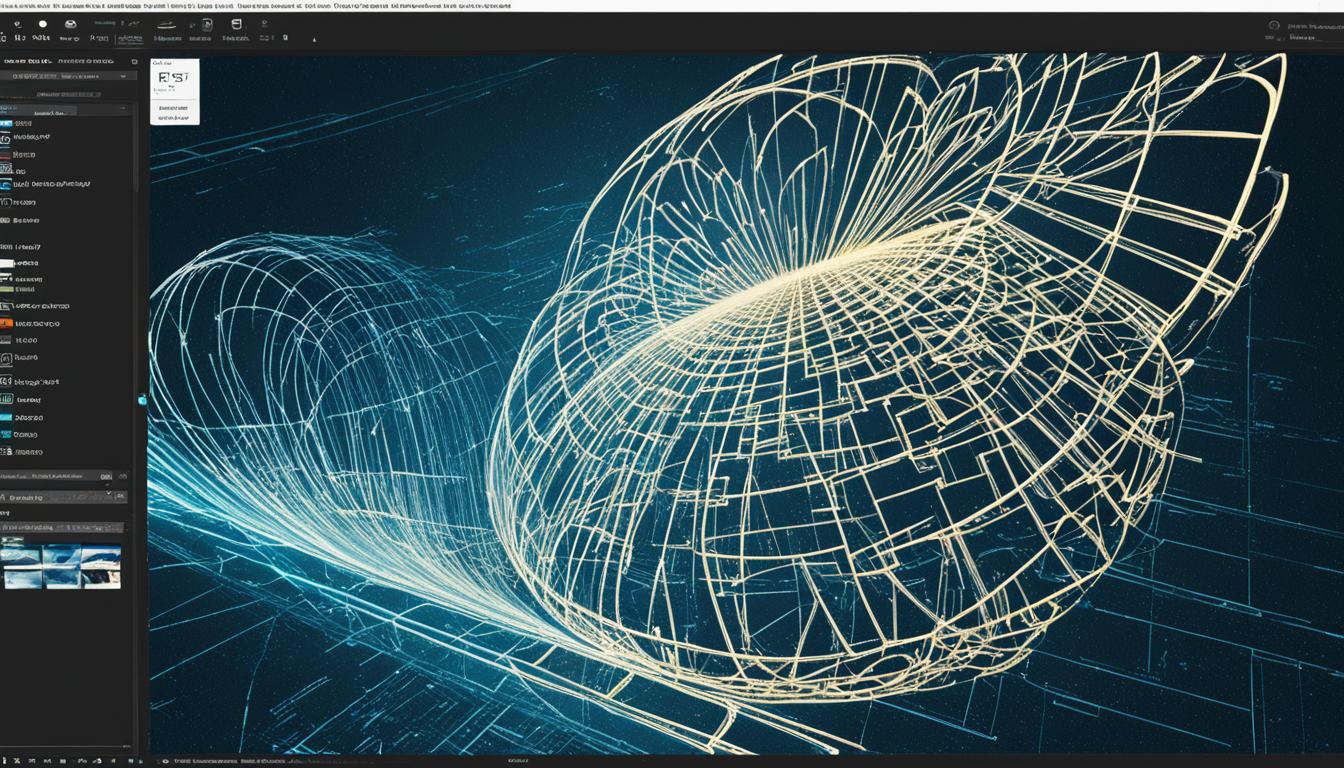The width and height of the screenshot is (1344, 768).
Task: Click the disk-shaped icon in top toolbar
Action: (x=69, y=24)
